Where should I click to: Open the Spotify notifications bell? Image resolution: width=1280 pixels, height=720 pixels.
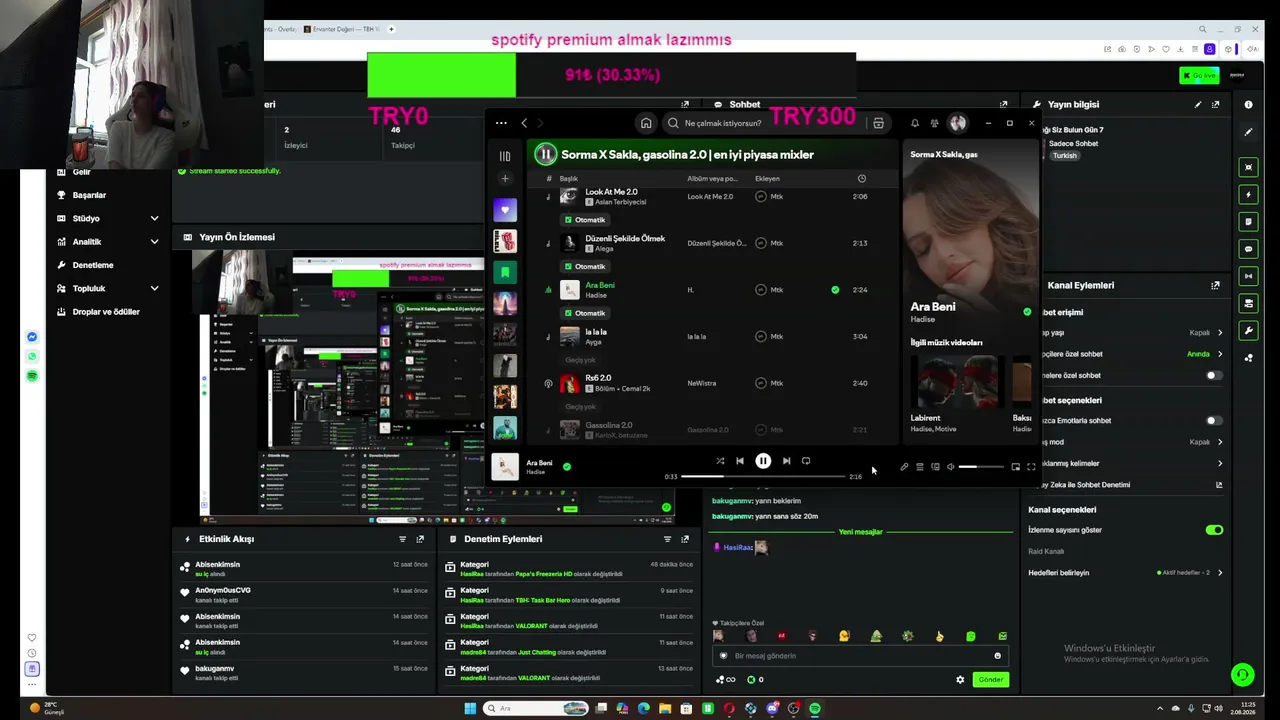(914, 123)
